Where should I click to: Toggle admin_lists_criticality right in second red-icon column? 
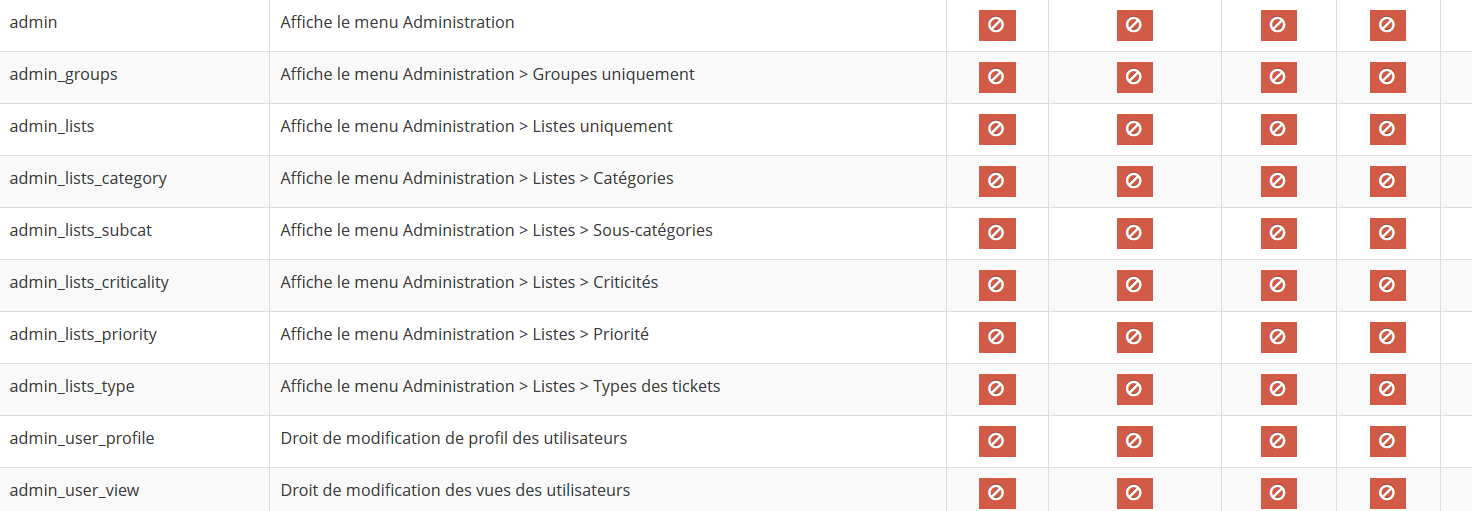pos(1134,285)
